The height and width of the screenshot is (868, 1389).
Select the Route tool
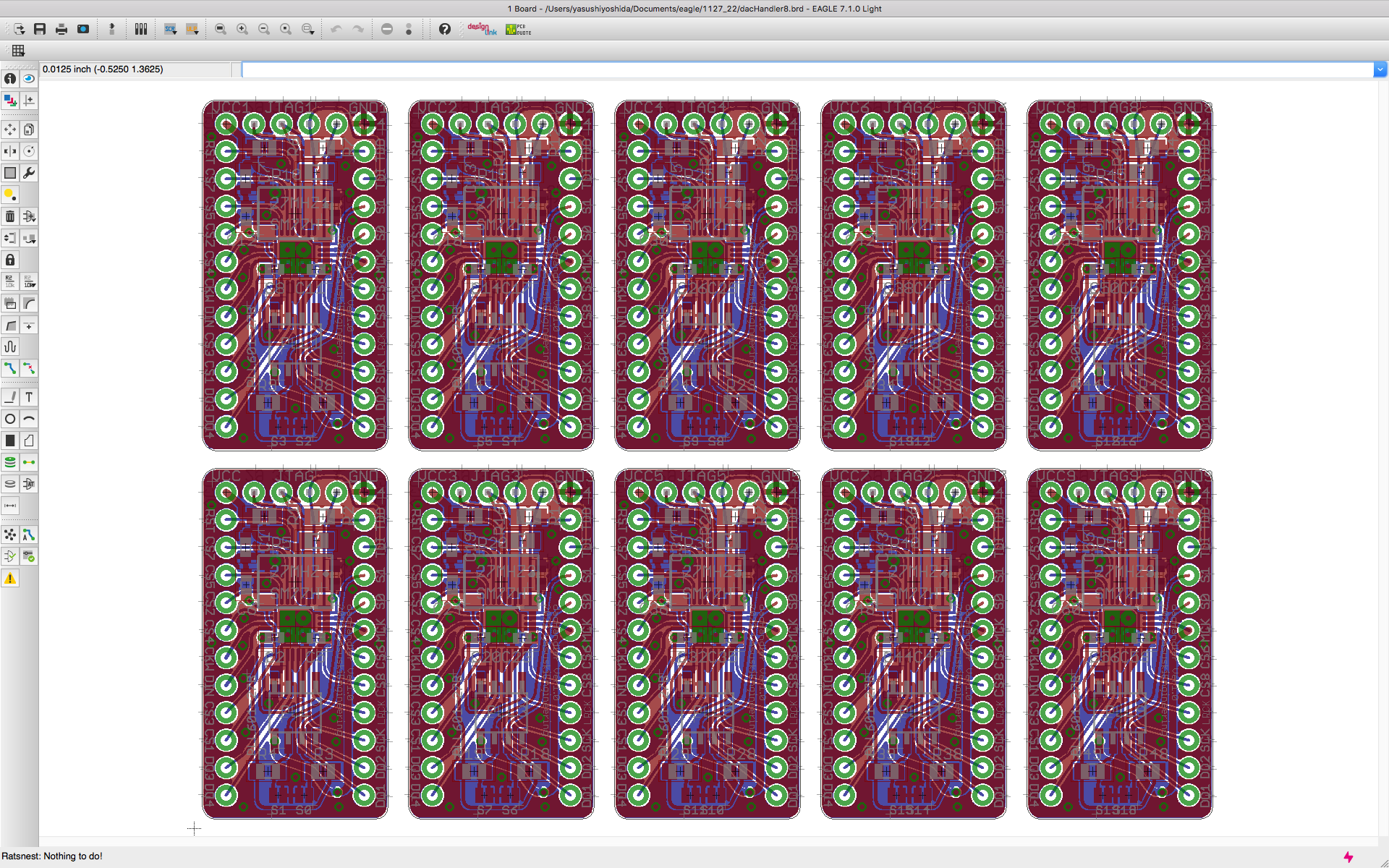pyautogui.click(x=10, y=368)
